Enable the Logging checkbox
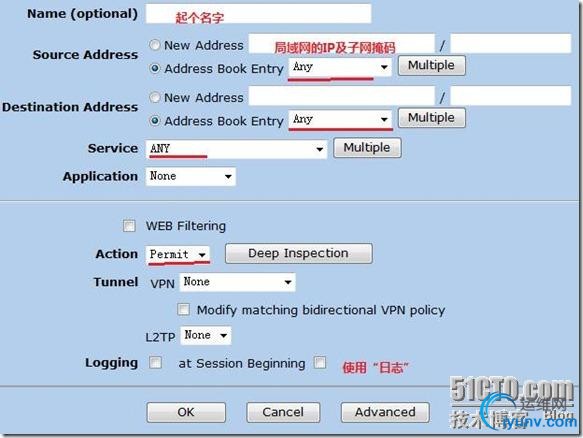The width and height of the screenshot is (583, 438). (155, 363)
